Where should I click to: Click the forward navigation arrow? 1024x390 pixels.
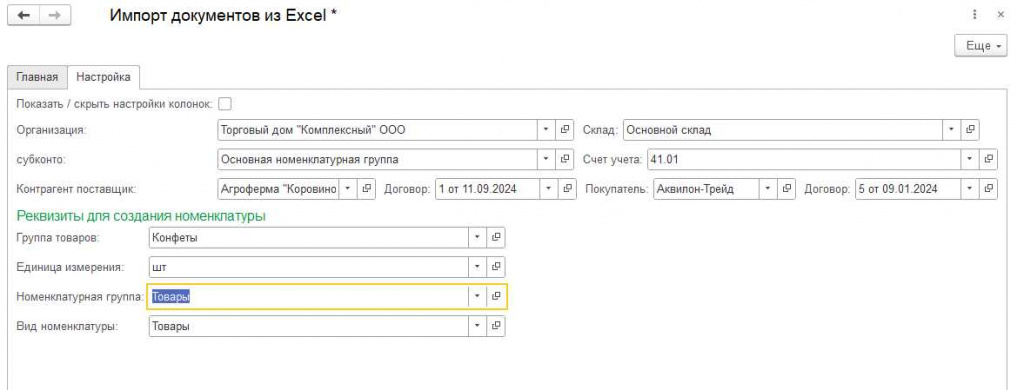(55, 16)
